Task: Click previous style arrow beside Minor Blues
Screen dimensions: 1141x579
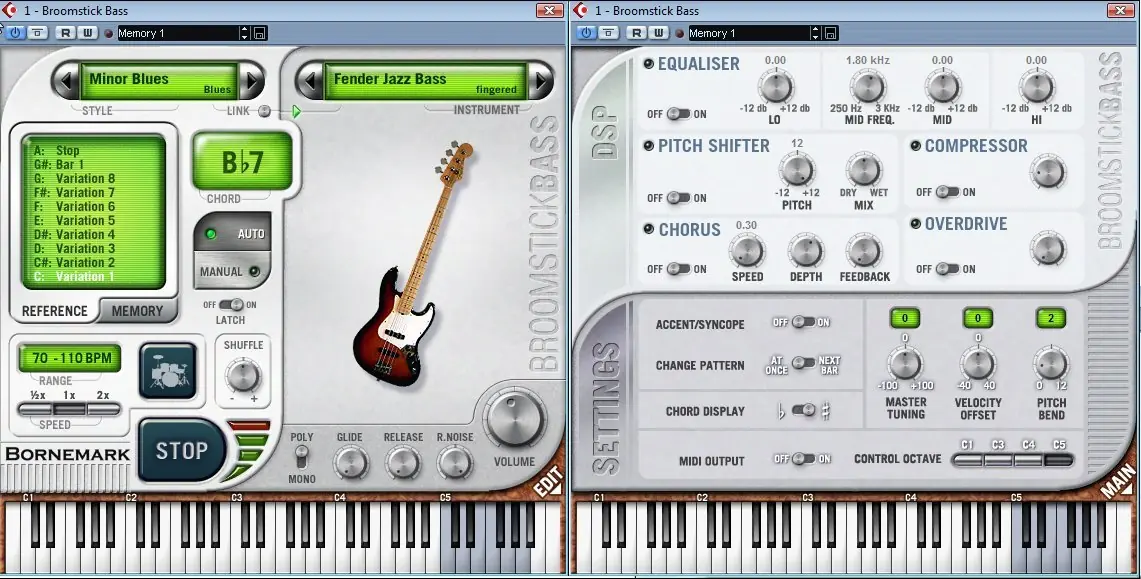Action: pyautogui.click(x=66, y=81)
